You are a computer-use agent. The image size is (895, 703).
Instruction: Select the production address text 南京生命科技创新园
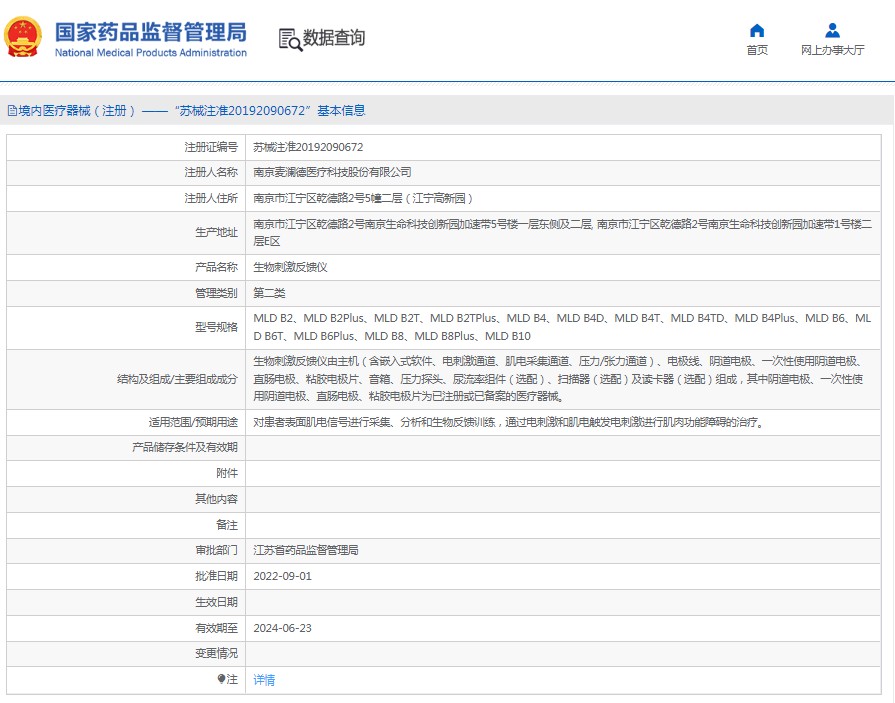[x=562, y=232]
